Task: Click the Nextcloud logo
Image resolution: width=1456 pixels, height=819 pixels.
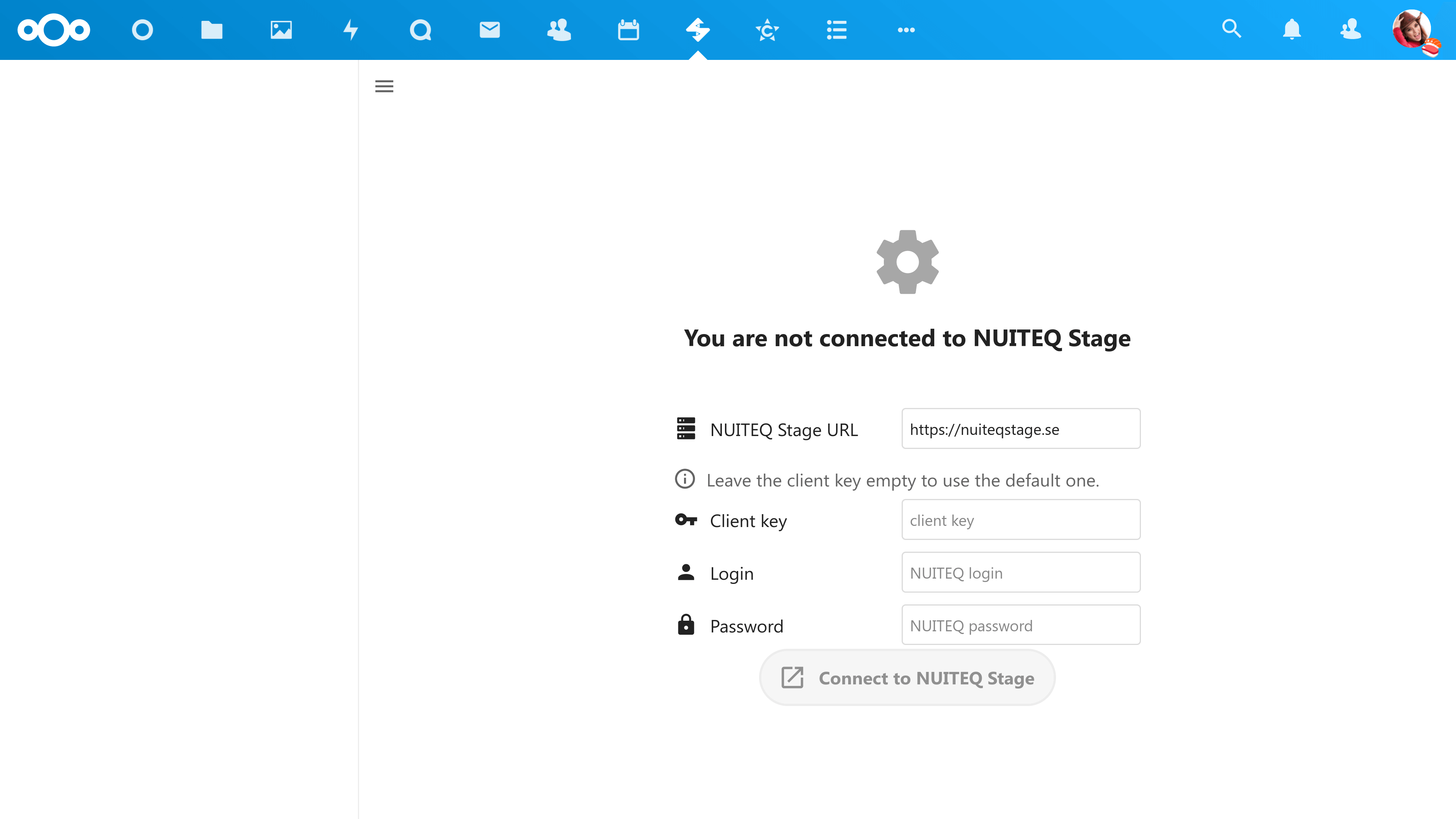Action: 54,30
